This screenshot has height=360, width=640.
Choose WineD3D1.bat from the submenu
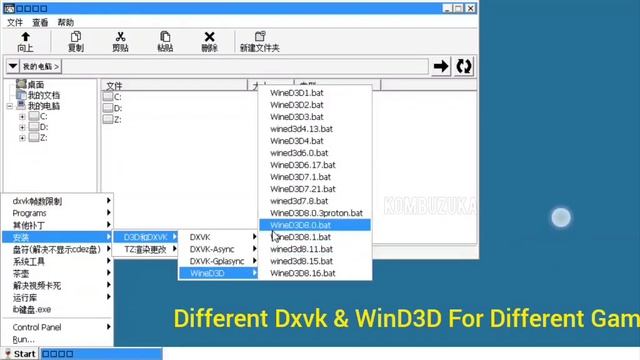(x=315, y=93)
